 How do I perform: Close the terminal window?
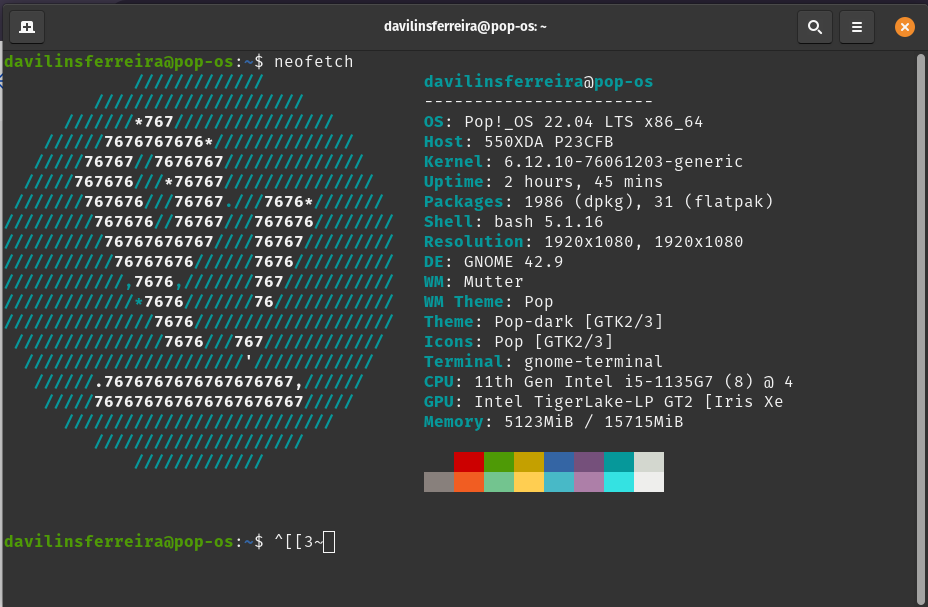(904, 27)
